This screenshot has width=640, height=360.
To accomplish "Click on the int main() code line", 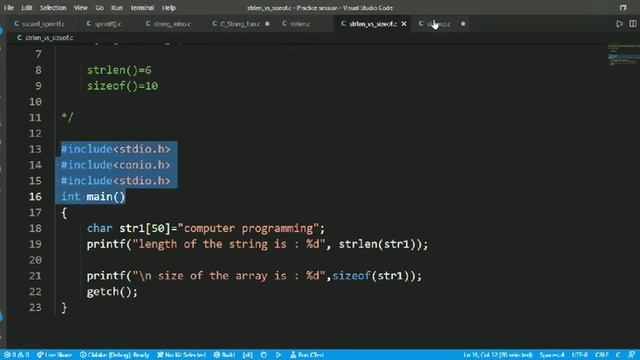I will click(x=93, y=197).
